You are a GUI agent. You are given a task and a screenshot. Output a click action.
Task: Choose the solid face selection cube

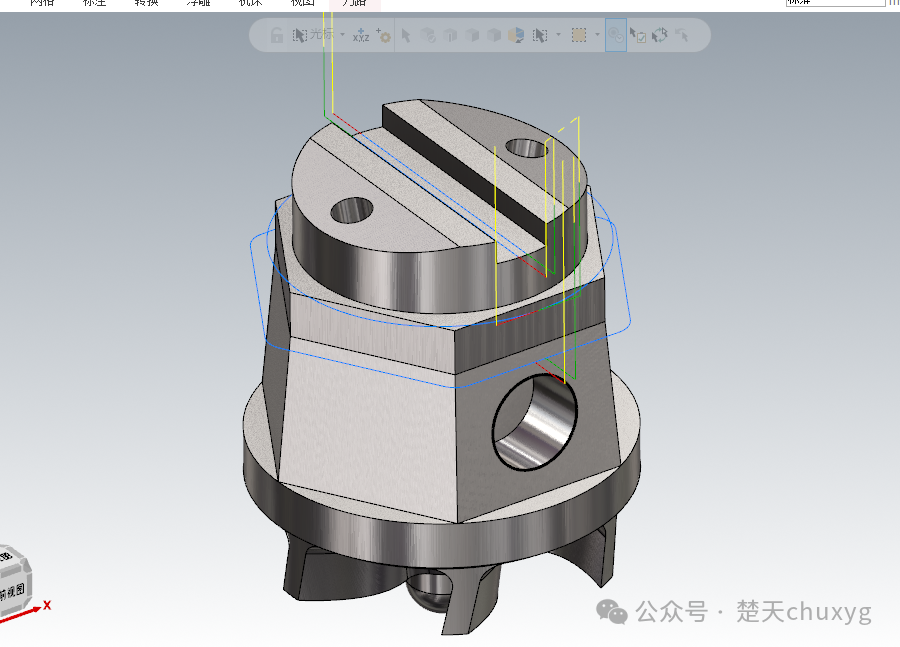click(451, 36)
